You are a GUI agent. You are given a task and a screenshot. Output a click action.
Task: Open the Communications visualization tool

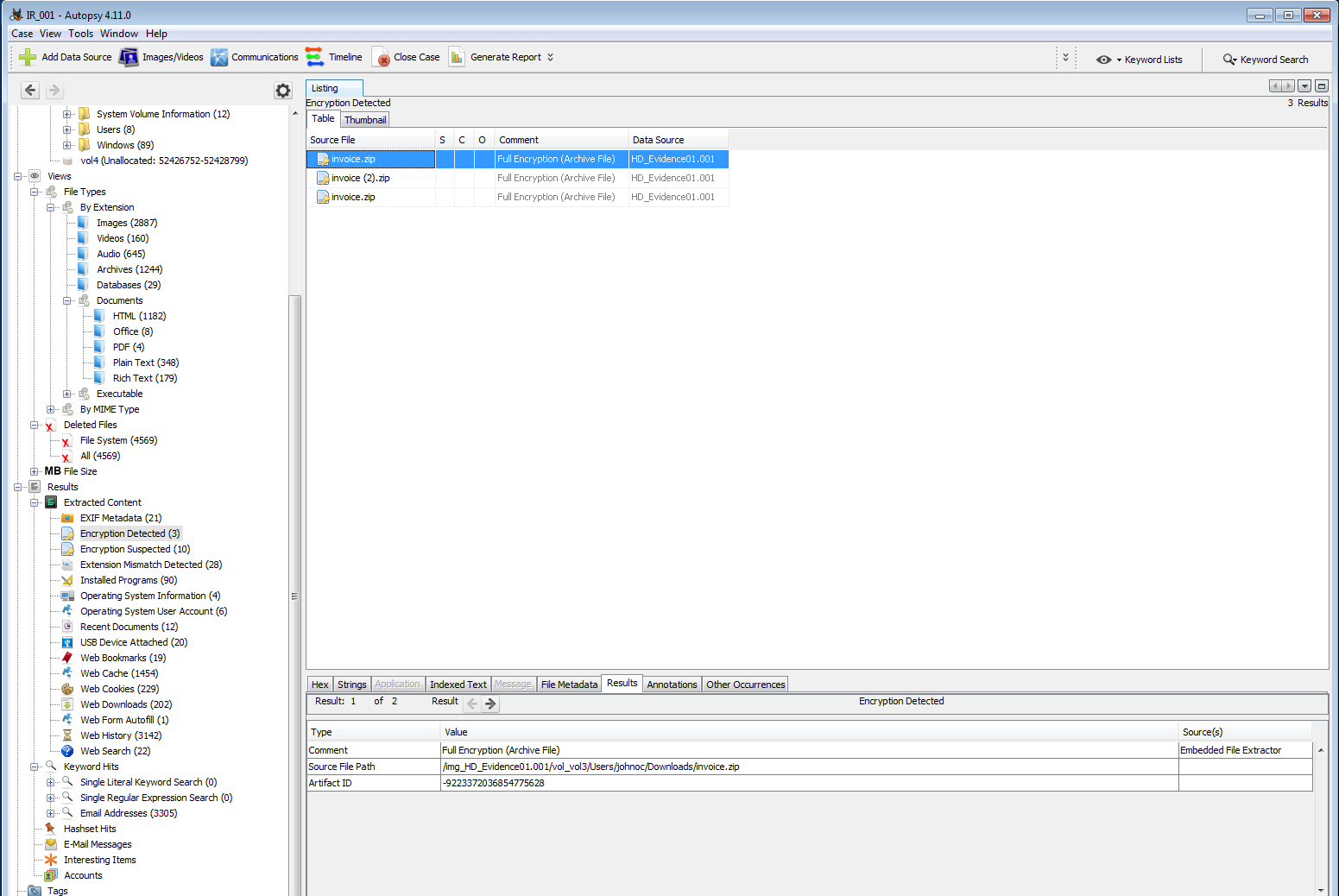219,57
